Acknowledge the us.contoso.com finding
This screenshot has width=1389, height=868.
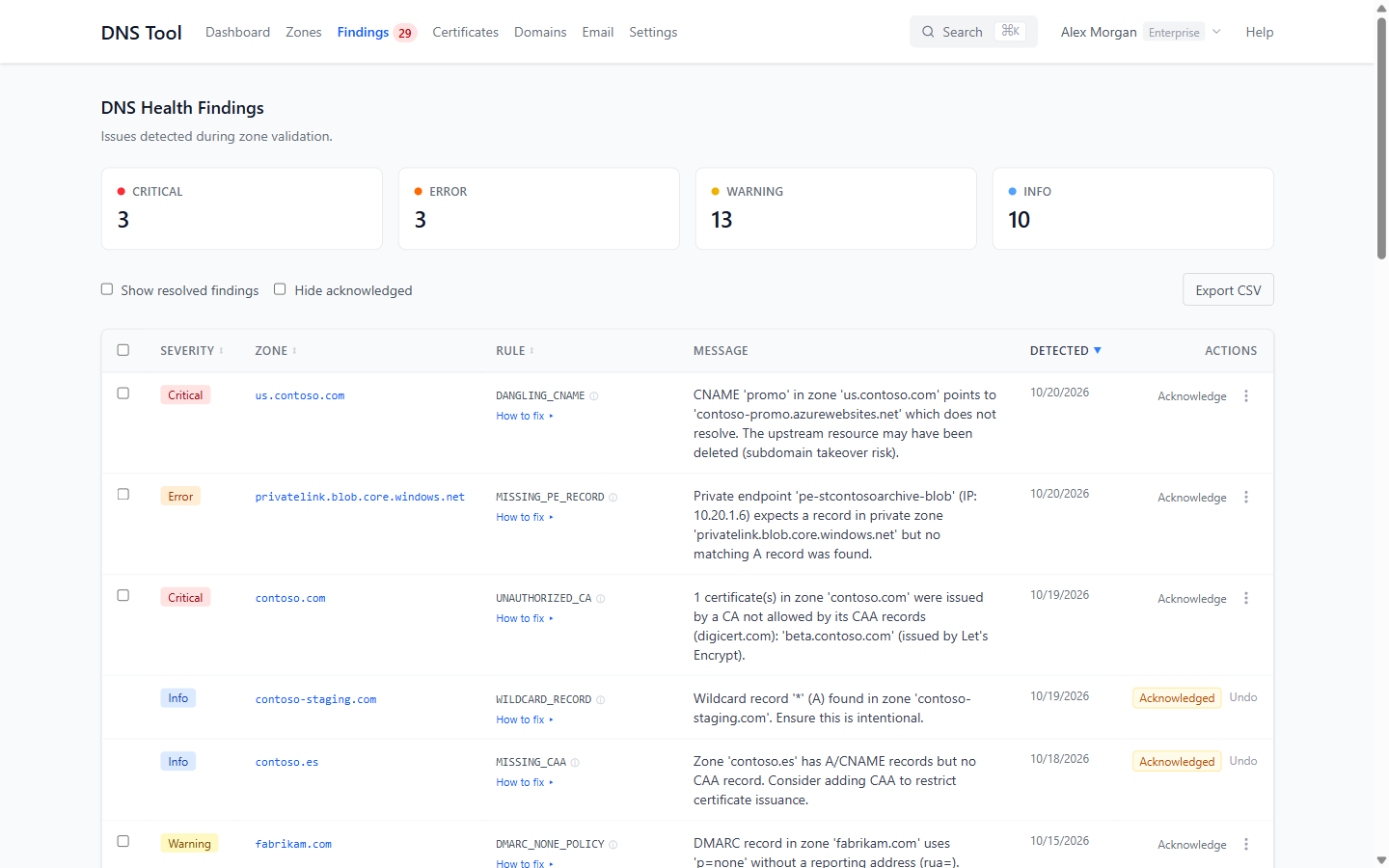tap(1192, 396)
